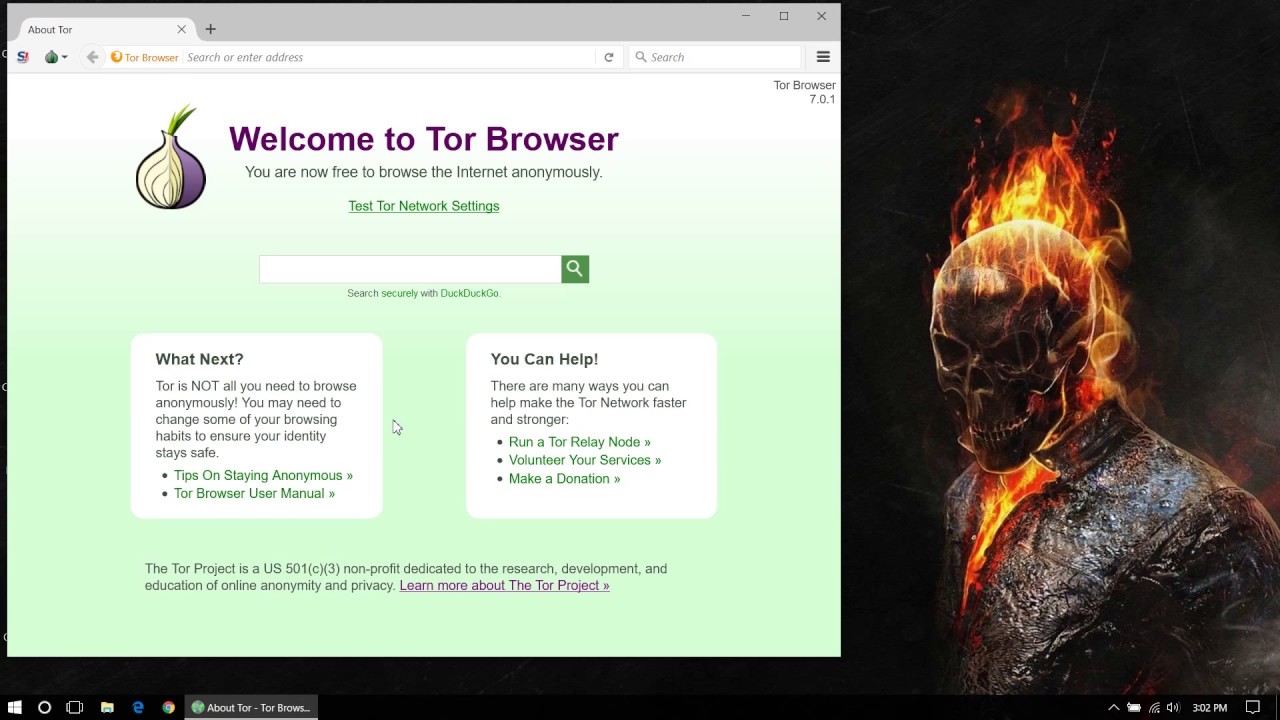Launch Google Chrome from taskbar
The height and width of the screenshot is (720, 1280).
point(169,707)
